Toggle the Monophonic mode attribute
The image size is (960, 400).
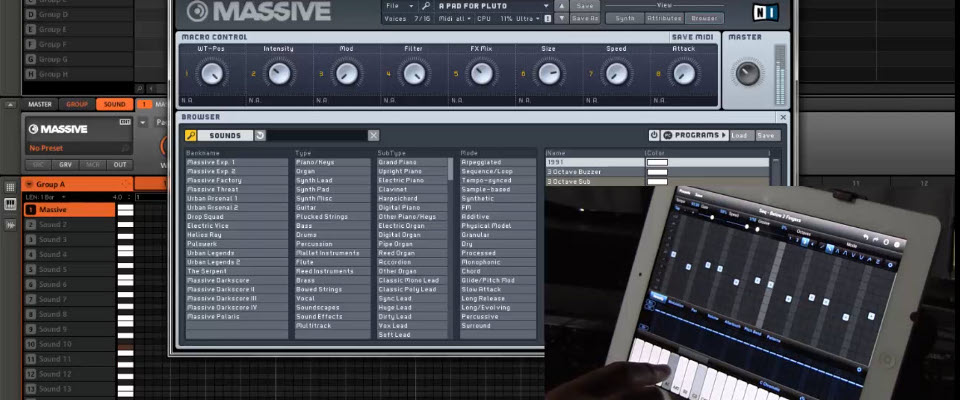(x=498, y=262)
